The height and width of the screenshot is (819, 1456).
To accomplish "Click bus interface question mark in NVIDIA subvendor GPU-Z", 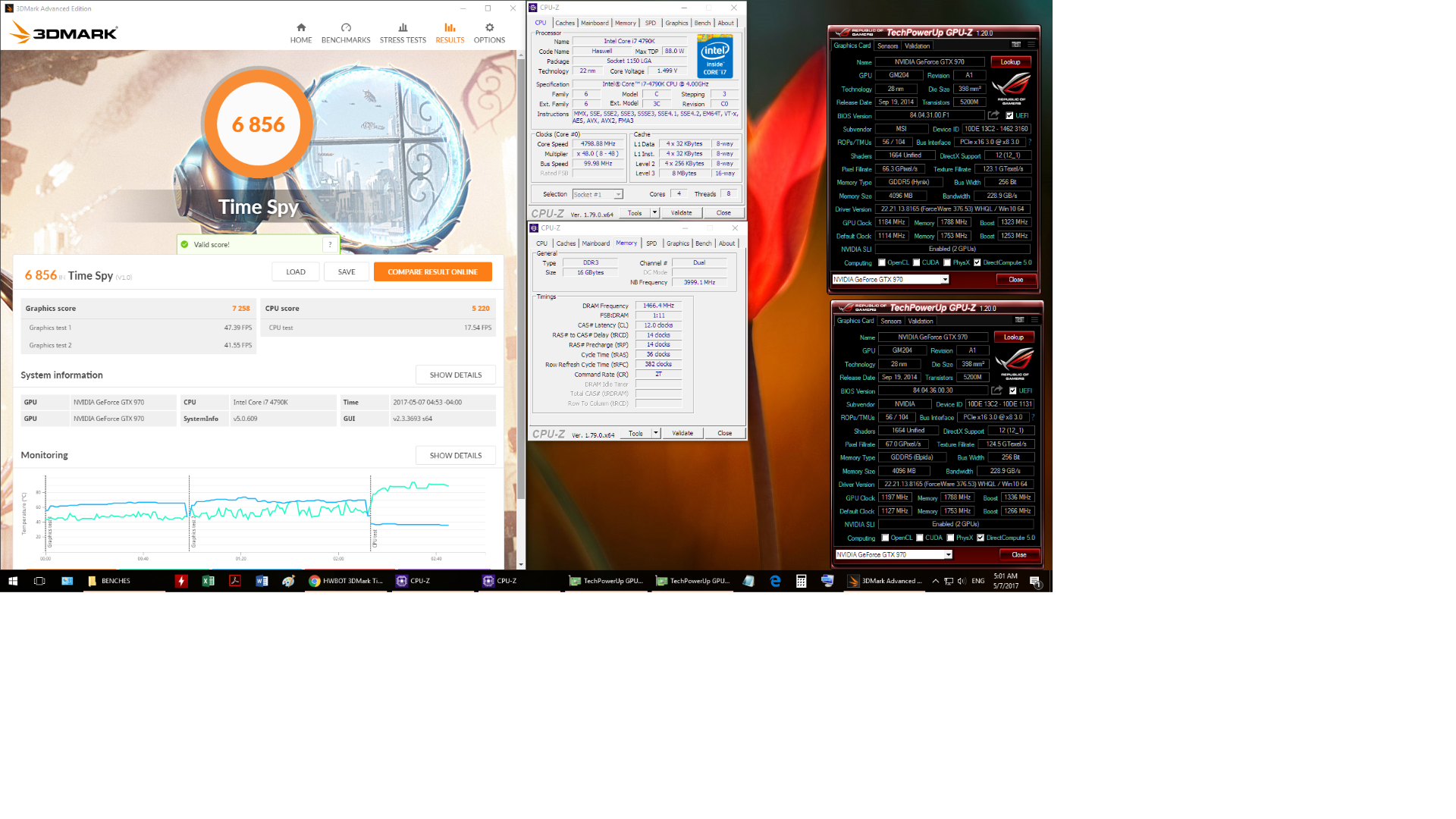I will click(x=1033, y=417).
